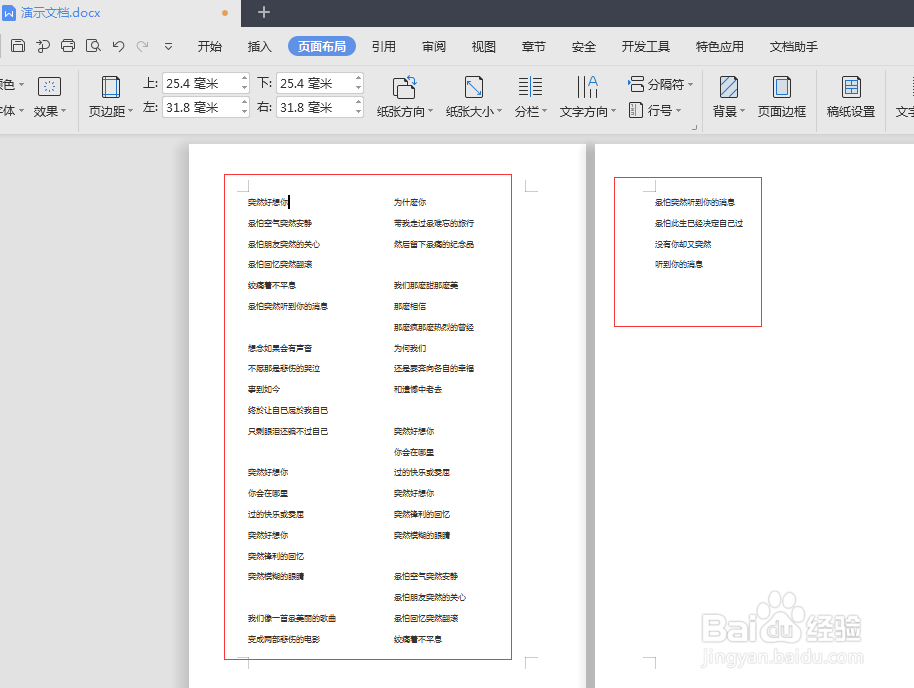Decrease left margin with down stepper
Image resolution: width=914 pixels, height=688 pixels.
coord(244,113)
